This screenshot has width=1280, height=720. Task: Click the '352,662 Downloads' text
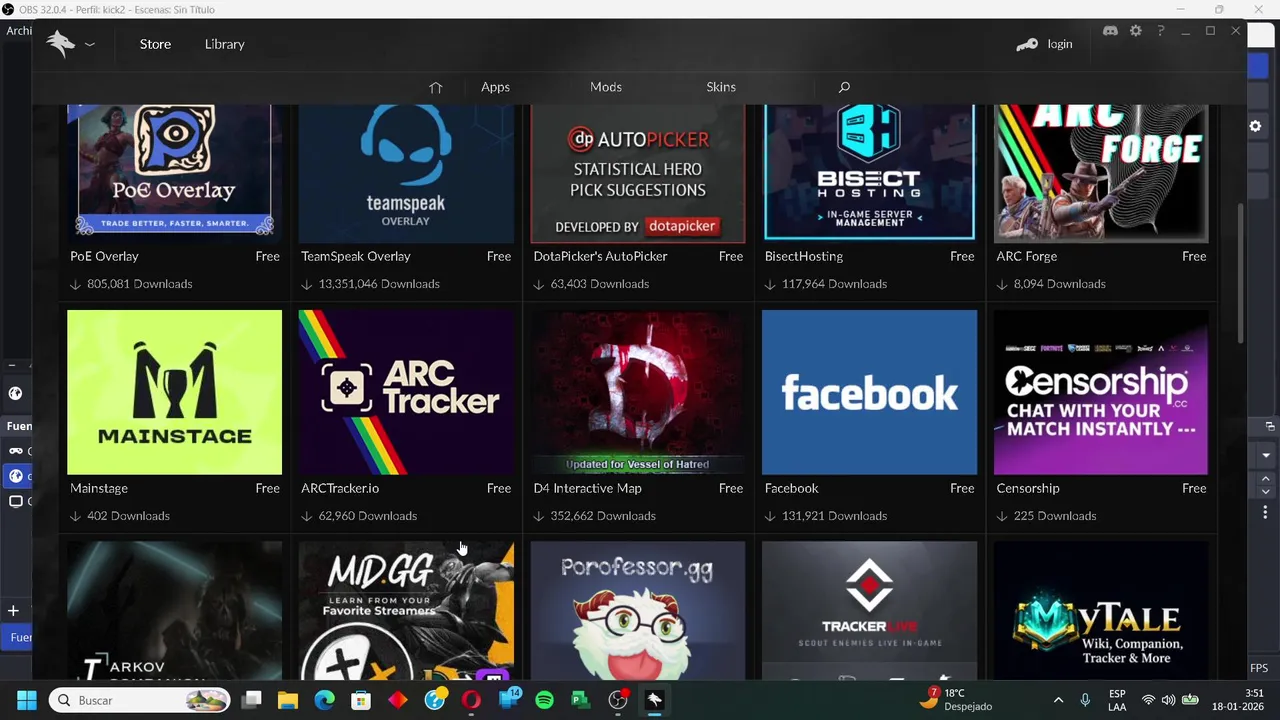tap(603, 516)
